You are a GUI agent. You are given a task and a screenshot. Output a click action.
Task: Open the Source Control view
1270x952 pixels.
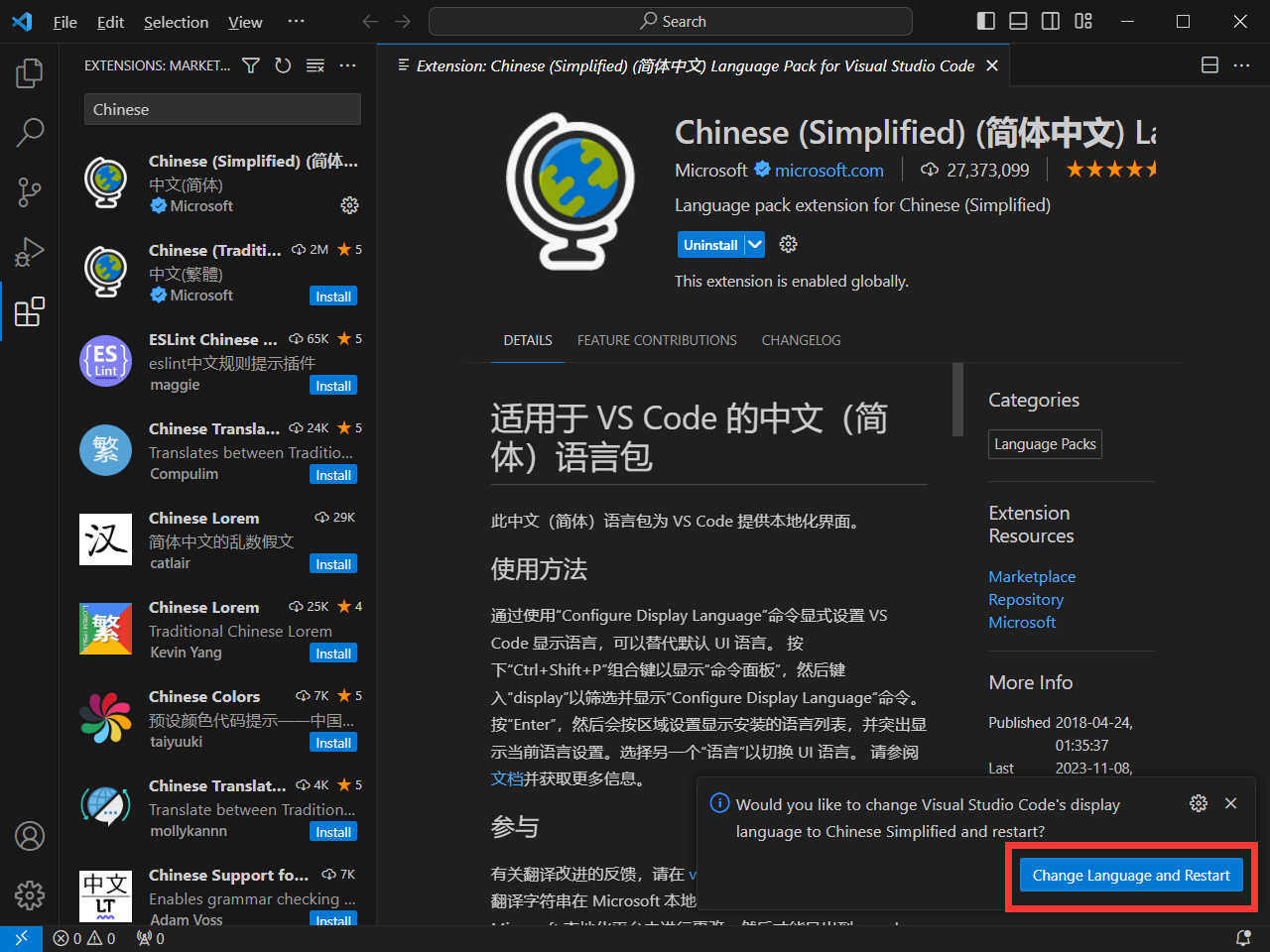coord(30,191)
